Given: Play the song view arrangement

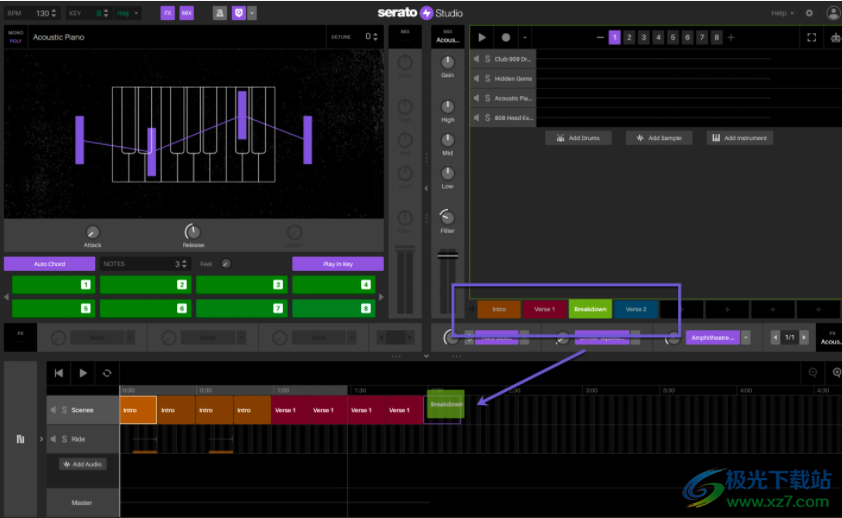Looking at the screenshot, I should (x=83, y=373).
